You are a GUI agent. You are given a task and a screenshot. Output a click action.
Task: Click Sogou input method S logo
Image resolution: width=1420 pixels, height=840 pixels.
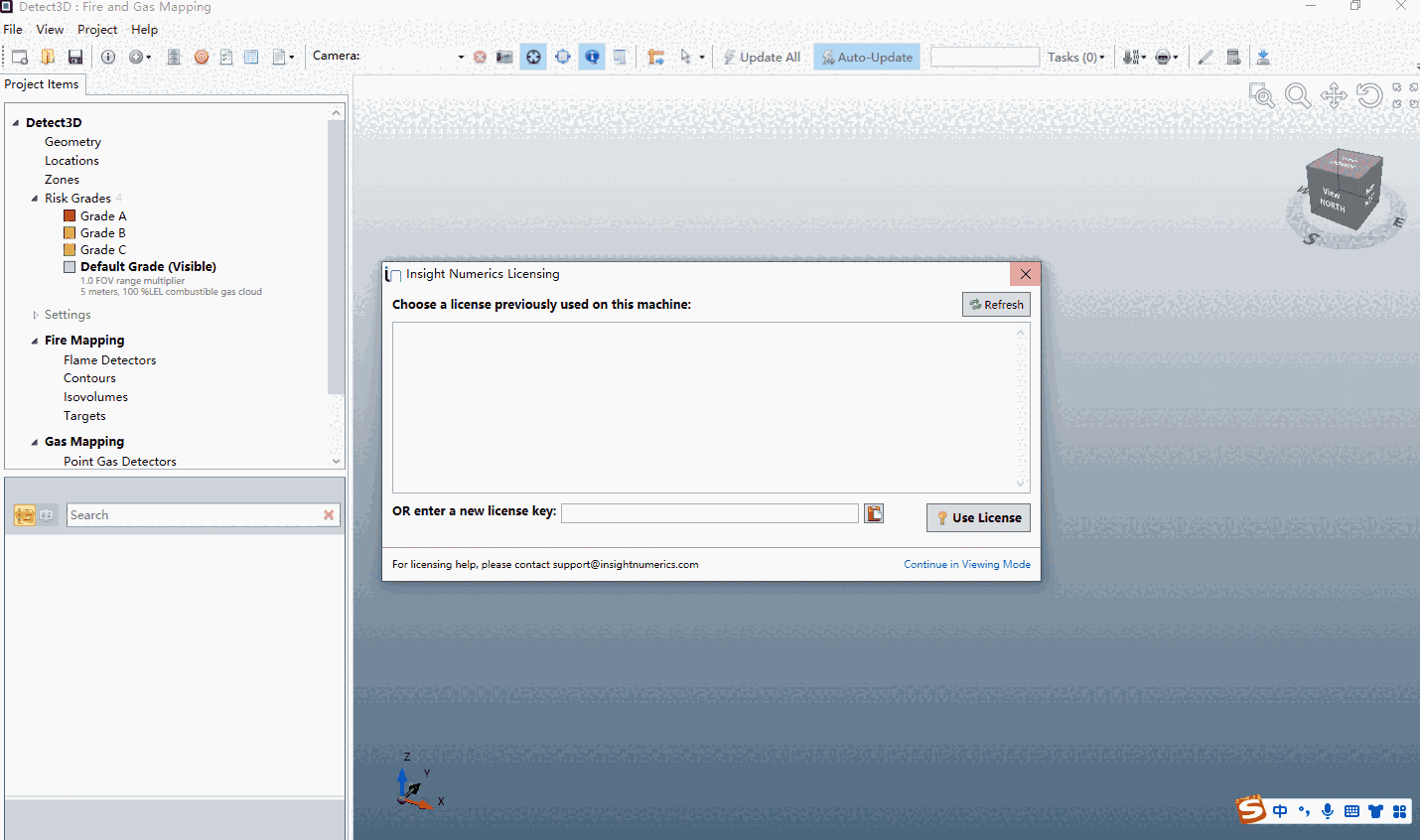click(1251, 809)
